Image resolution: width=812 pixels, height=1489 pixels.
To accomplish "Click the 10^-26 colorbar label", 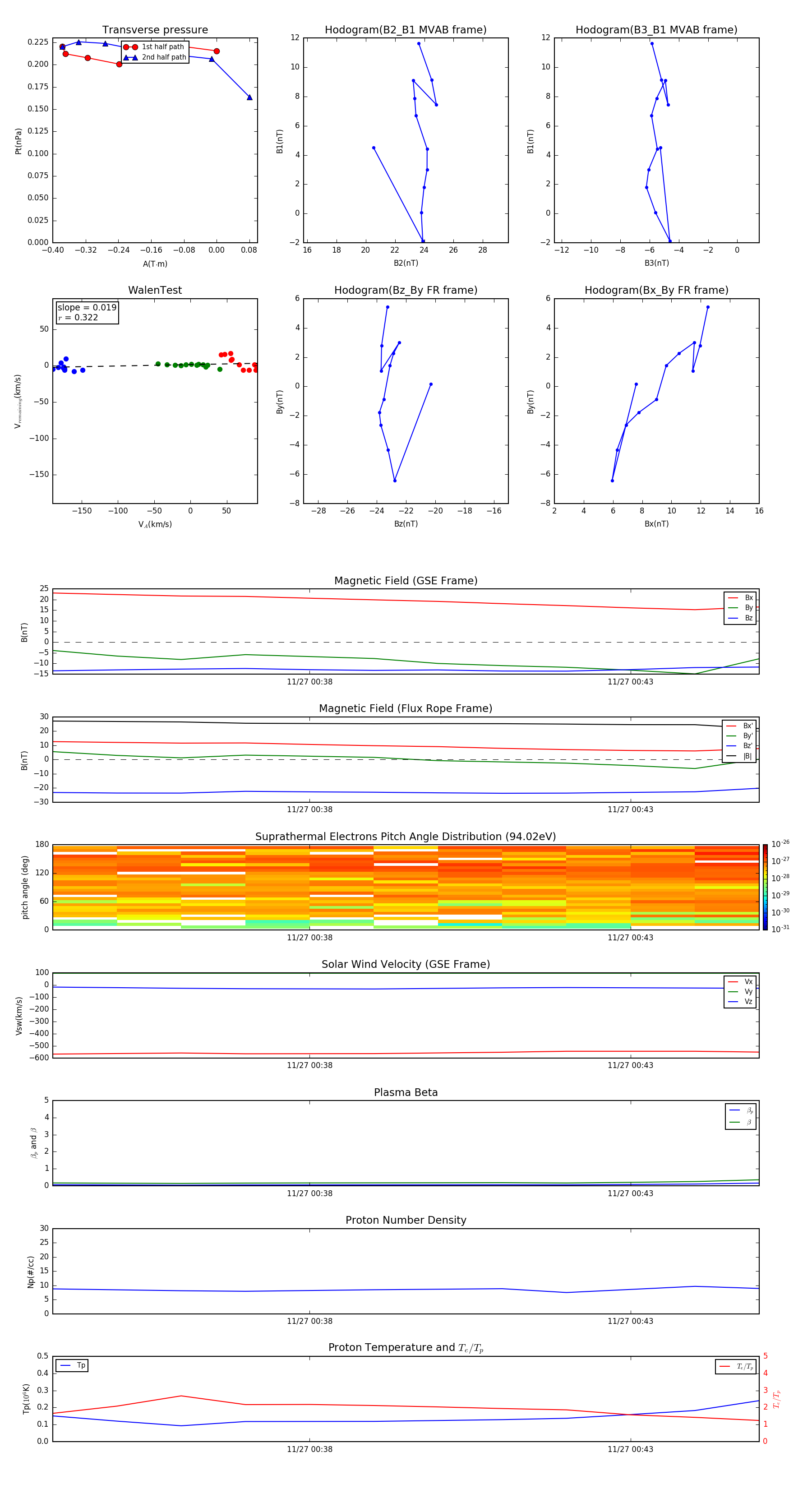I will pos(780,844).
